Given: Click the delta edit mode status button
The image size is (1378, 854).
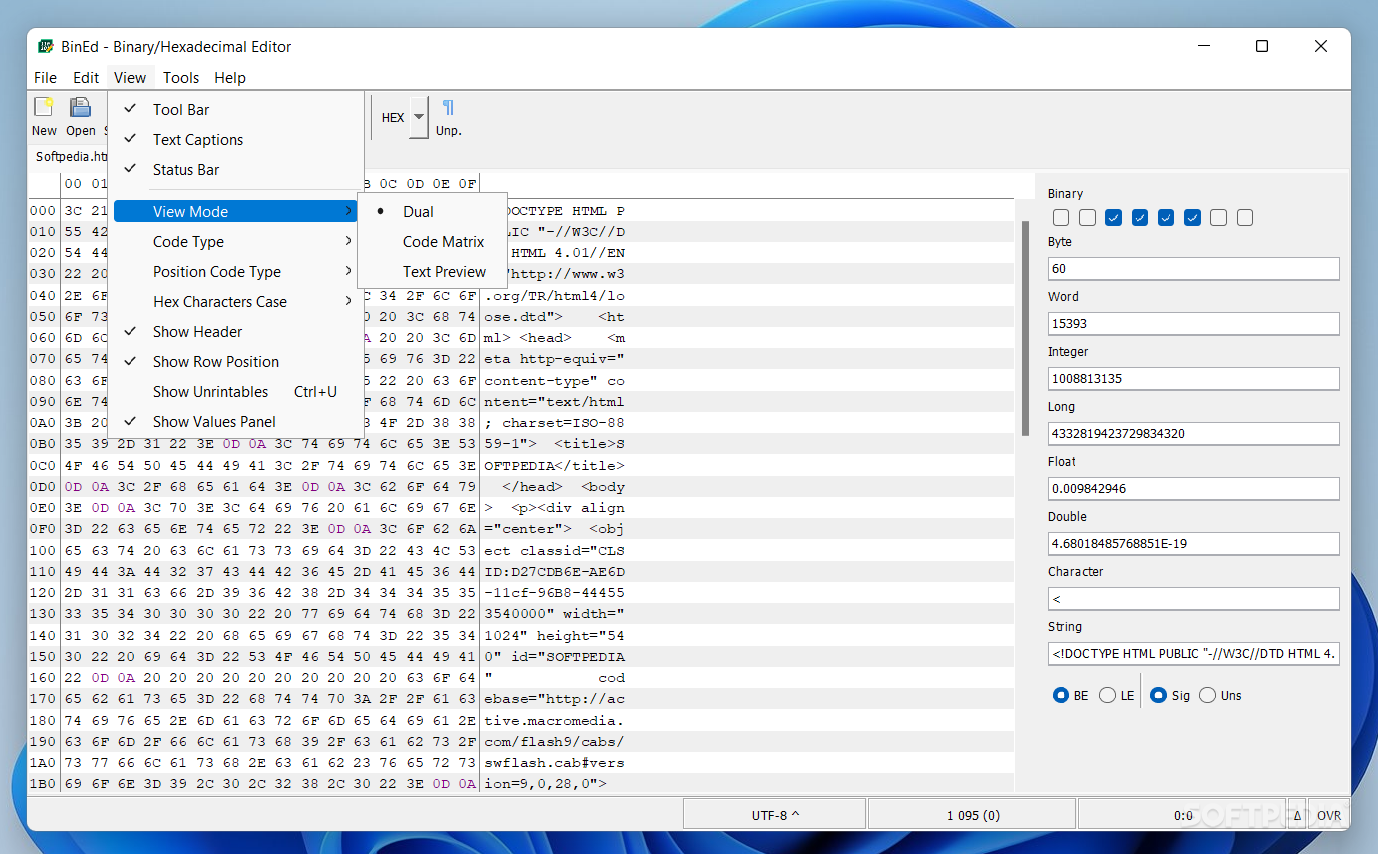Looking at the screenshot, I should click(x=1297, y=815).
